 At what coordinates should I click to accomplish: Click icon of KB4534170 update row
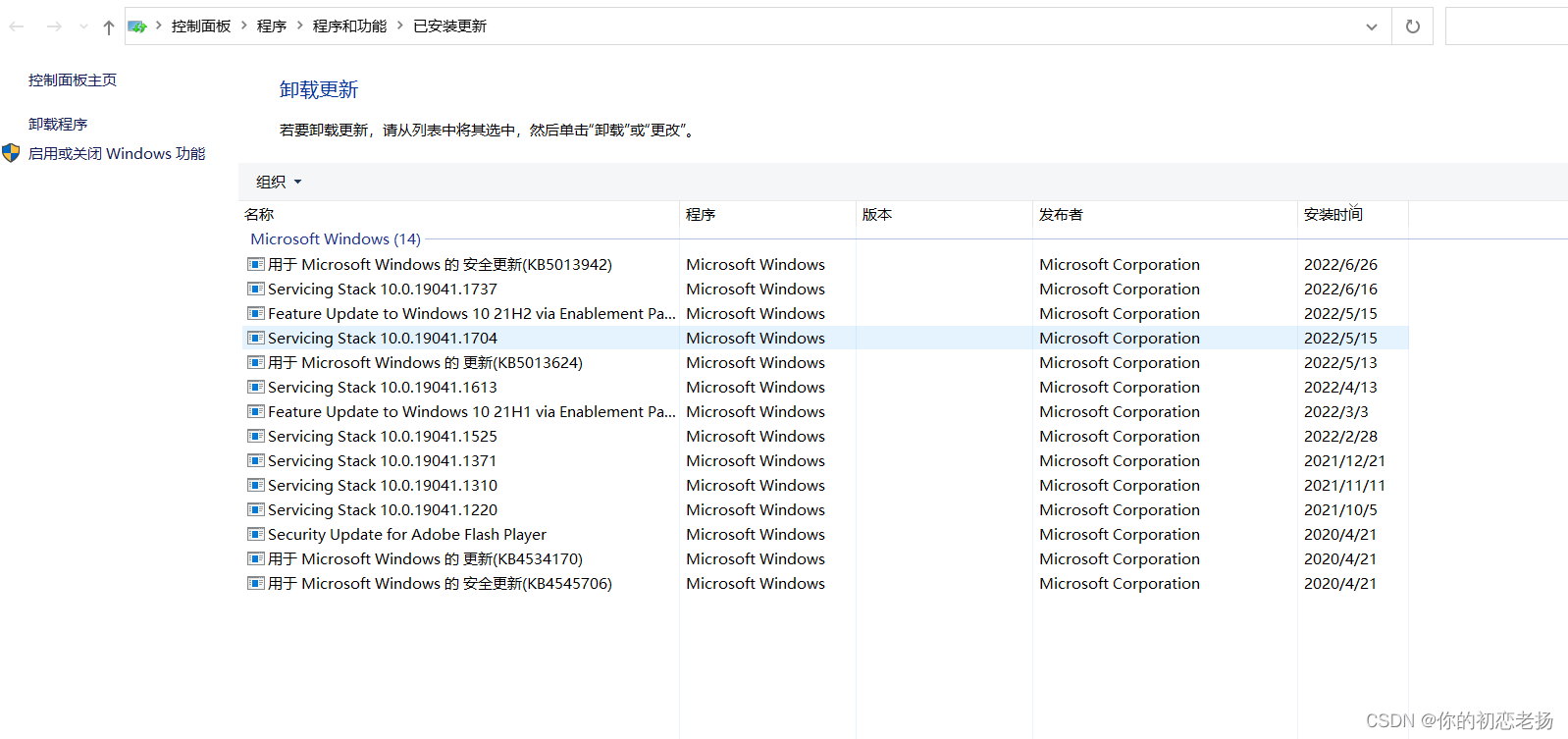(x=256, y=558)
